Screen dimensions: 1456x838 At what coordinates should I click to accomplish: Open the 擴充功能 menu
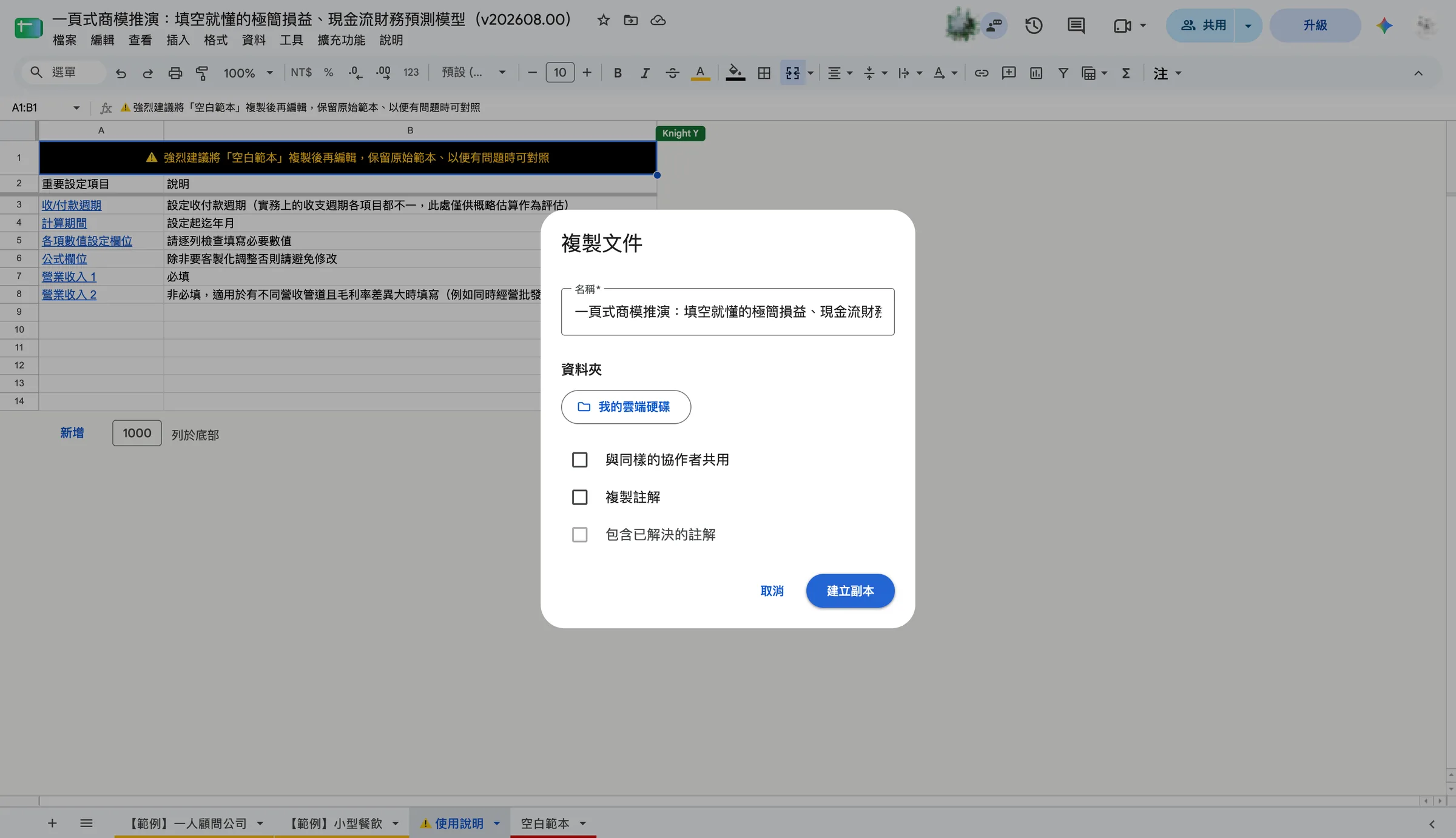341,40
